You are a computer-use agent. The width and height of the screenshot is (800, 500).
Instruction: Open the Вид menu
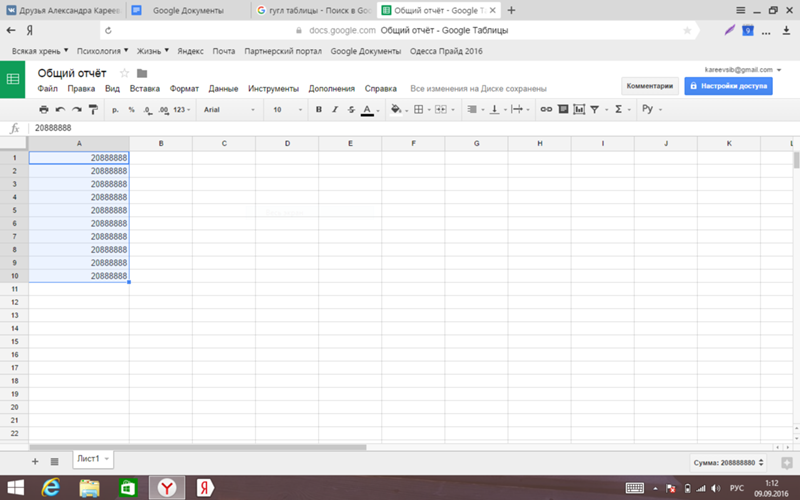(x=112, y=88)
